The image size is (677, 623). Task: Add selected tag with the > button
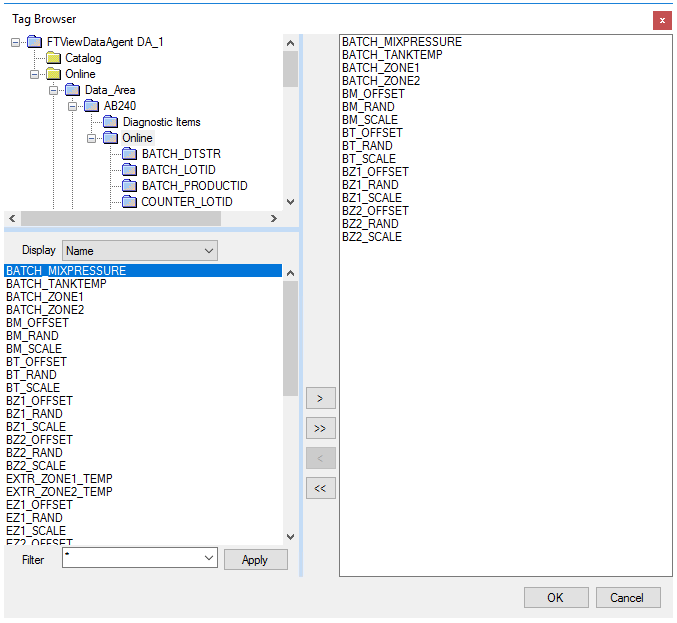[x=320, y=398]
